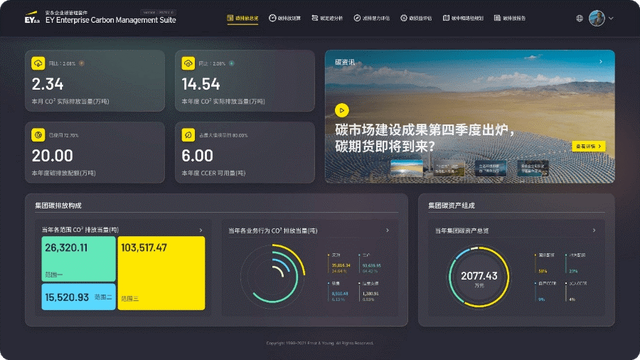Click the 27% carbon asset legend entry
The width and height of the screenshot is (640, 360).
[x=576, y=263]
